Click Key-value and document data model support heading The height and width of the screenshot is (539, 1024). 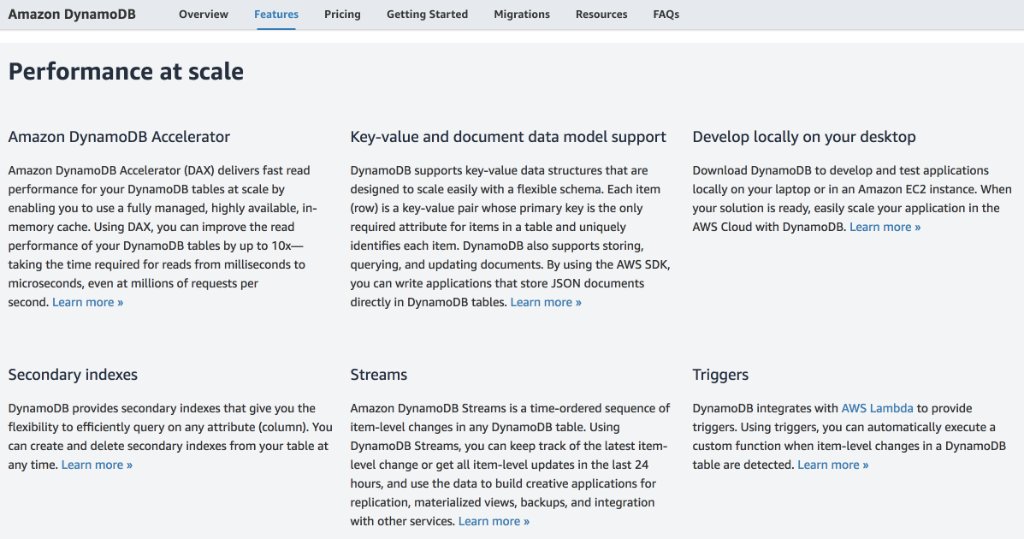[x=508, y=137]
